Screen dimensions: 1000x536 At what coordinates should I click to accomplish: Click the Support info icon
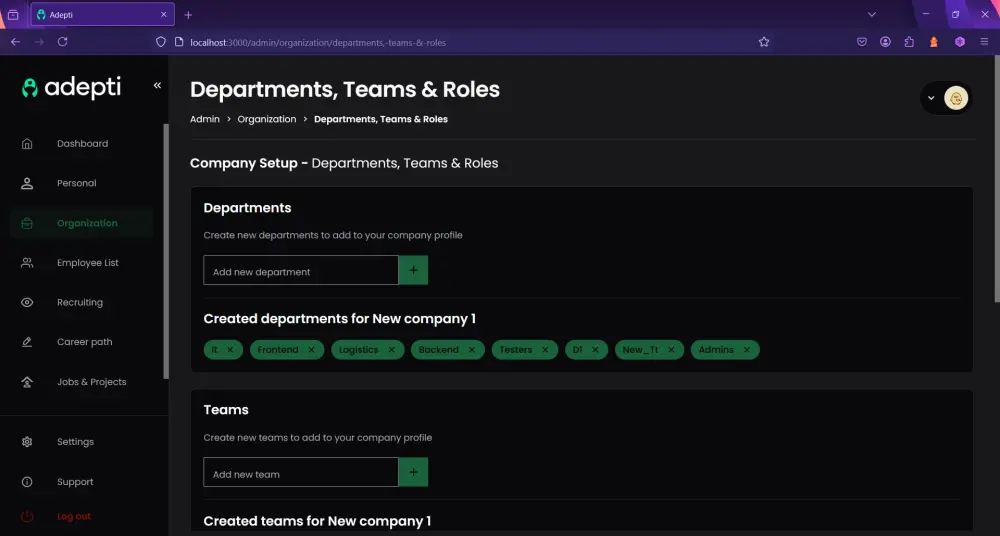[27, 482]
